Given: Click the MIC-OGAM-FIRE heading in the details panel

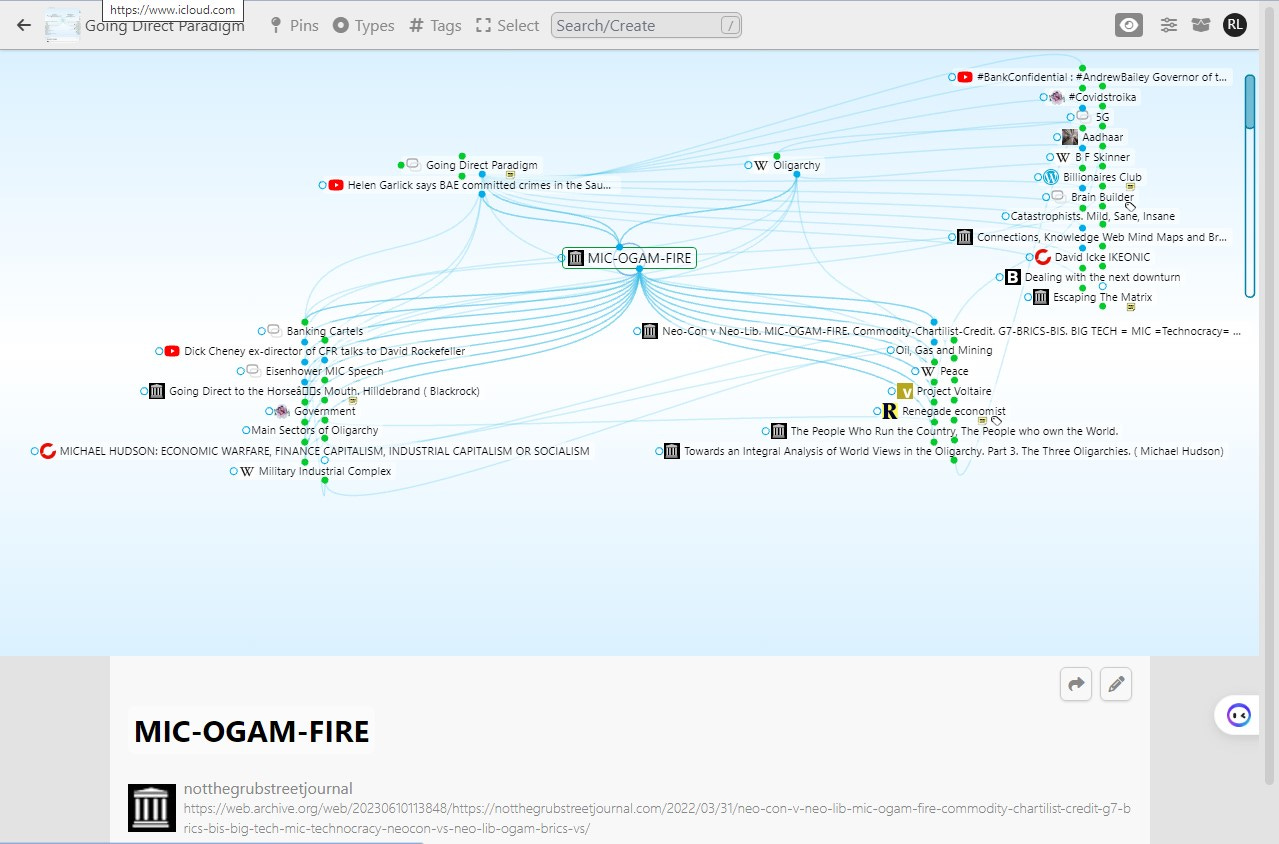Looking at the screenshot, I should (x=252, y=731).
